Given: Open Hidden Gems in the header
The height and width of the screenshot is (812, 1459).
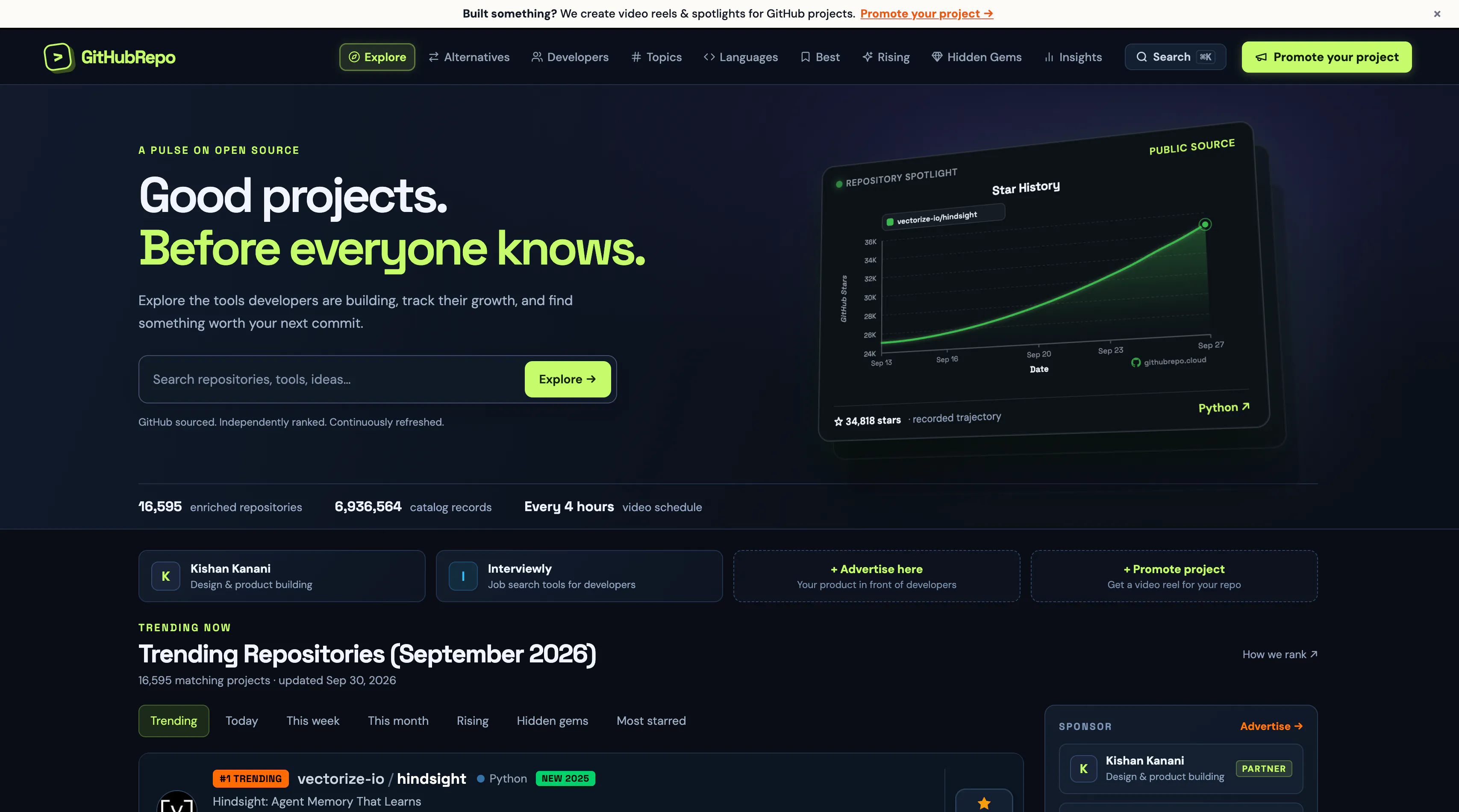Looking at the screenshot, I should [977, 57].
